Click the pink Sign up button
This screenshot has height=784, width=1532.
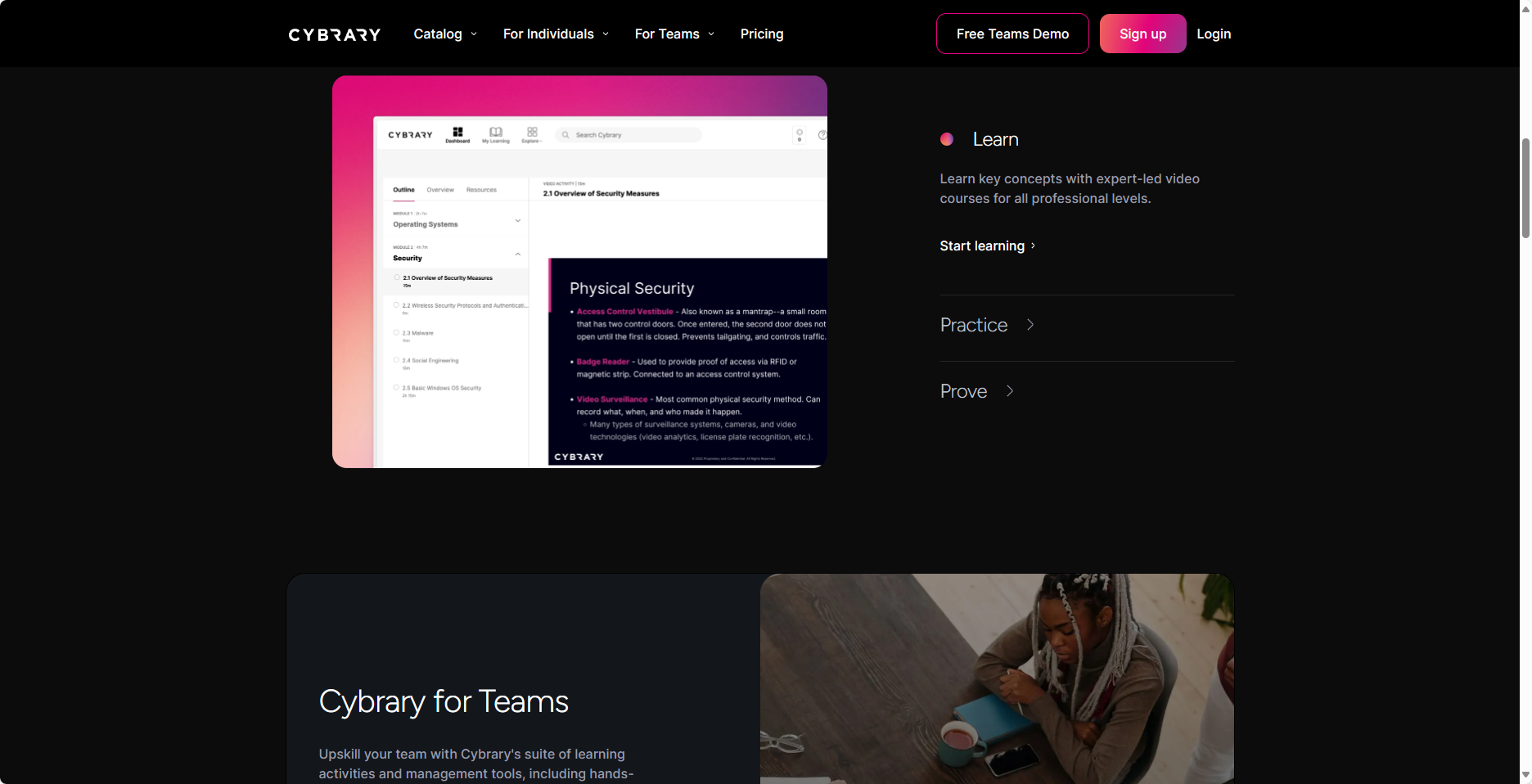click(1142, 34)
